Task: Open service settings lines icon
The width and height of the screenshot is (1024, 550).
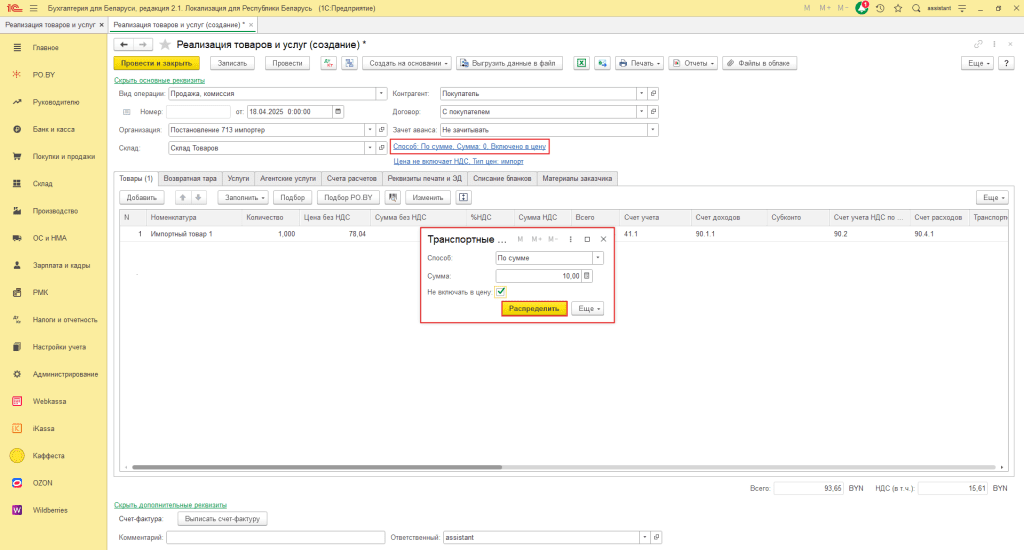Action: 962,8
